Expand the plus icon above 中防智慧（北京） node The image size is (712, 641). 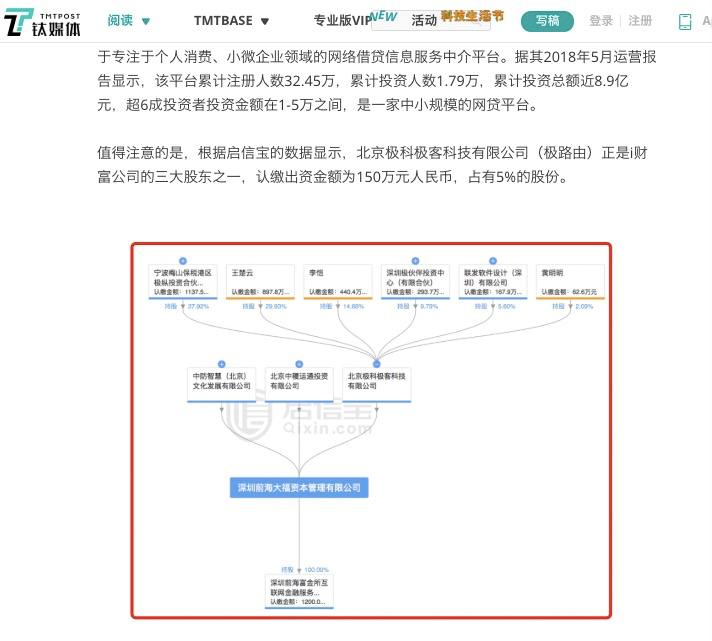tap(222, 364)
